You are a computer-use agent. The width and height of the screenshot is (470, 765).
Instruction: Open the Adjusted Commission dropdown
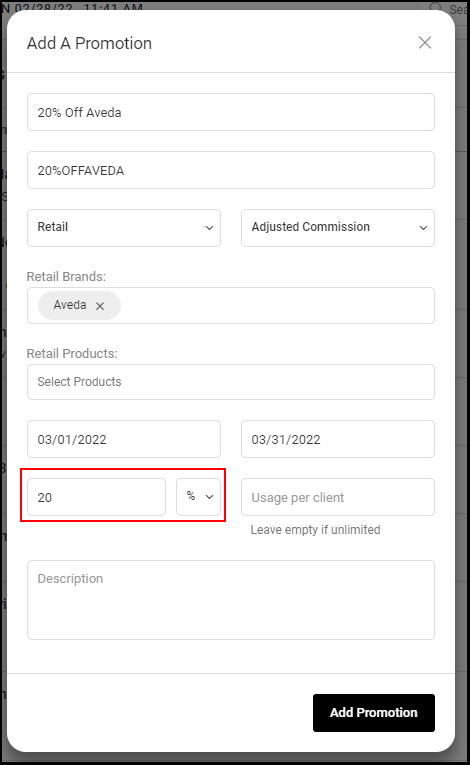338,228
